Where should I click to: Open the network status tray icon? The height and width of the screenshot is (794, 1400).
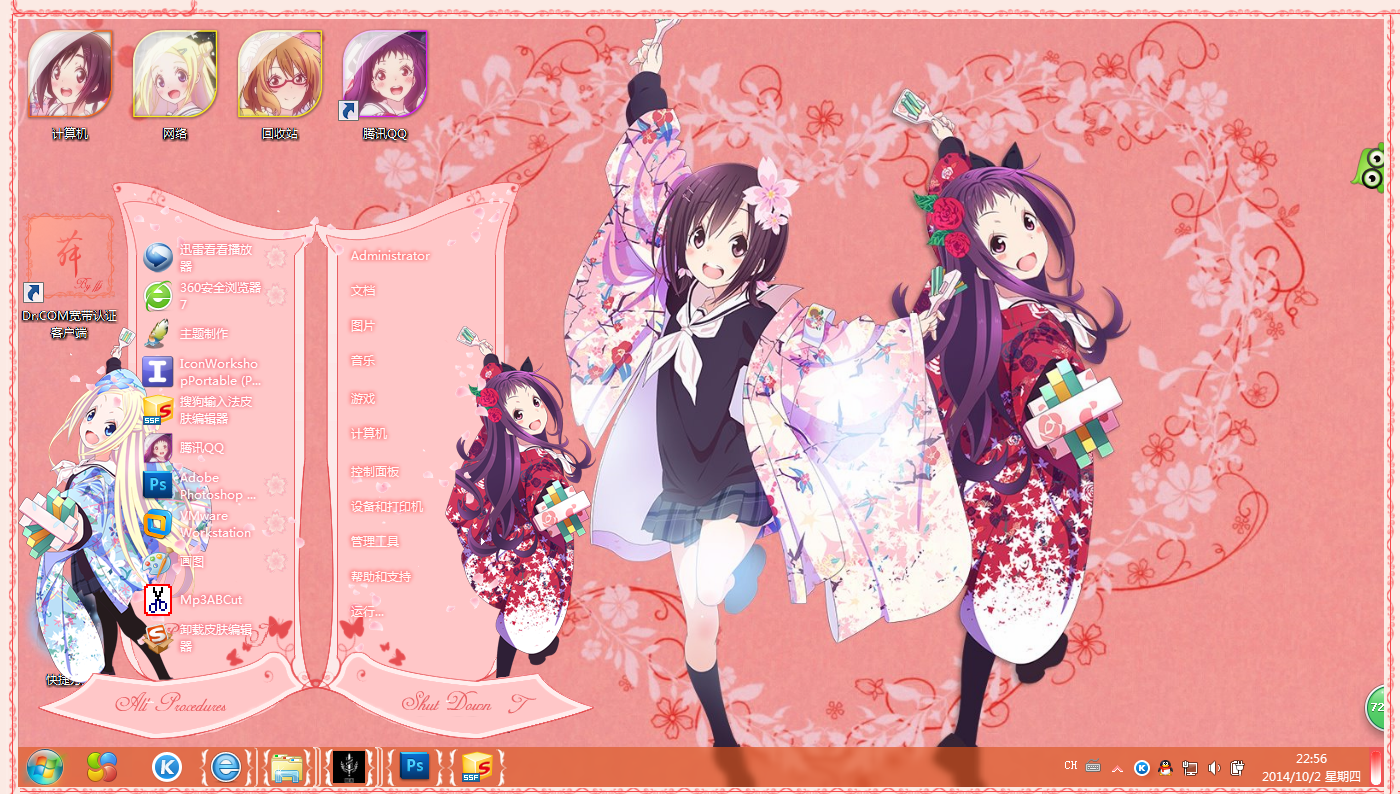coord(1190,768)
